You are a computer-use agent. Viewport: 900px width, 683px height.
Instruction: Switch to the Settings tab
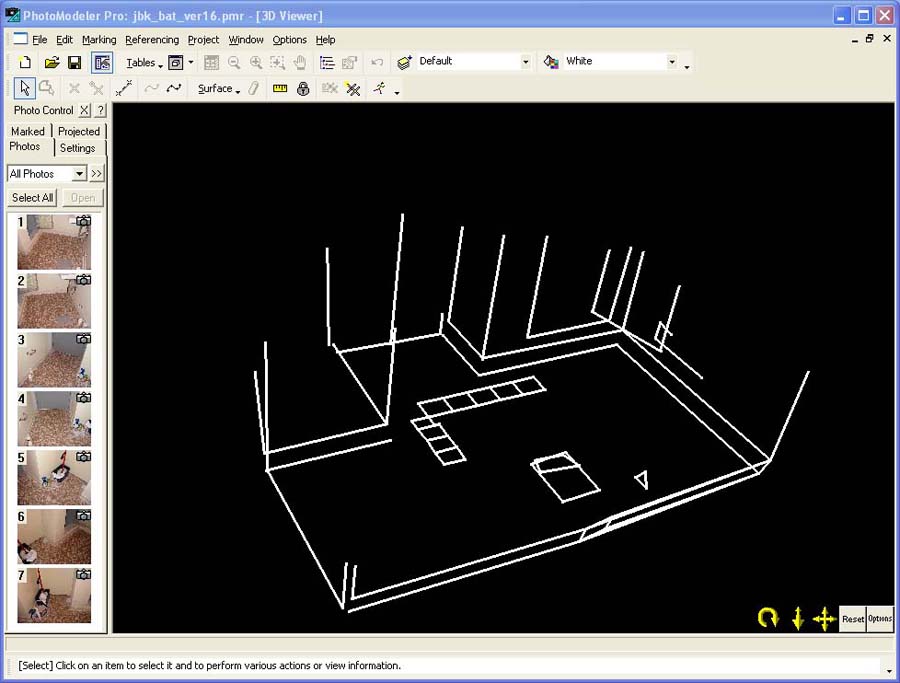coord(77,148)
